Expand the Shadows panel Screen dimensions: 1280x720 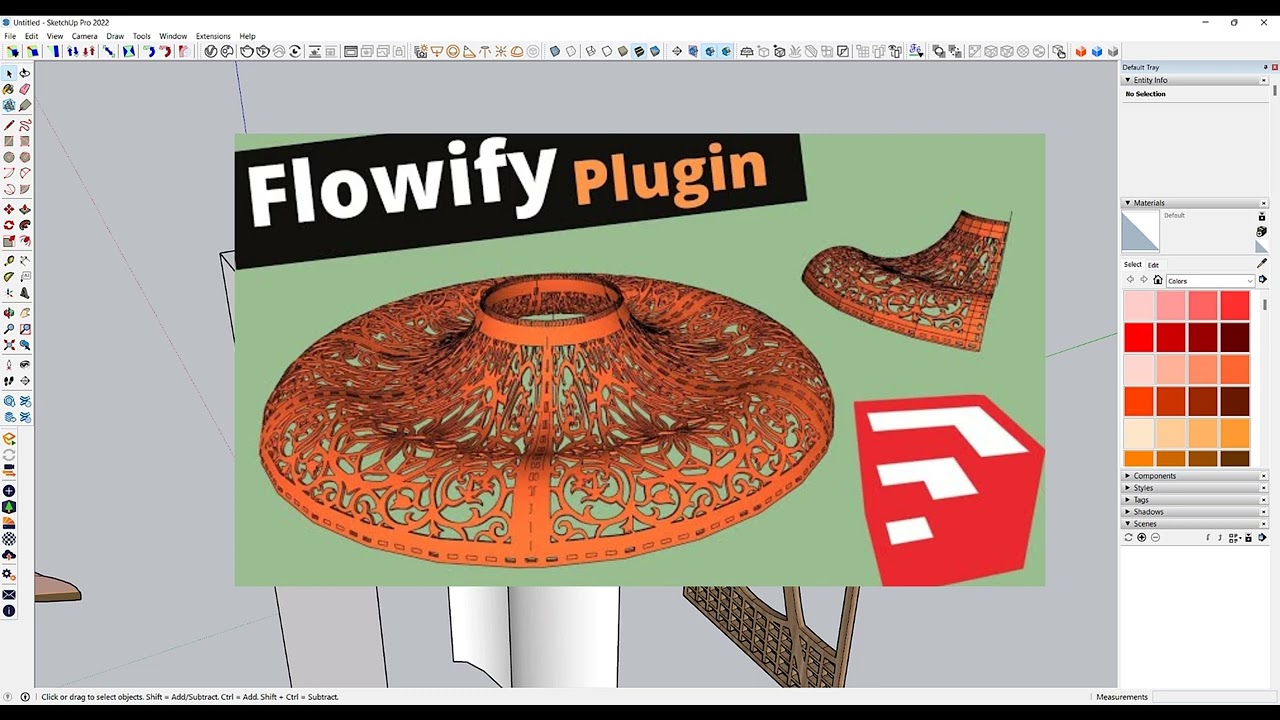tap(1128, 512)
